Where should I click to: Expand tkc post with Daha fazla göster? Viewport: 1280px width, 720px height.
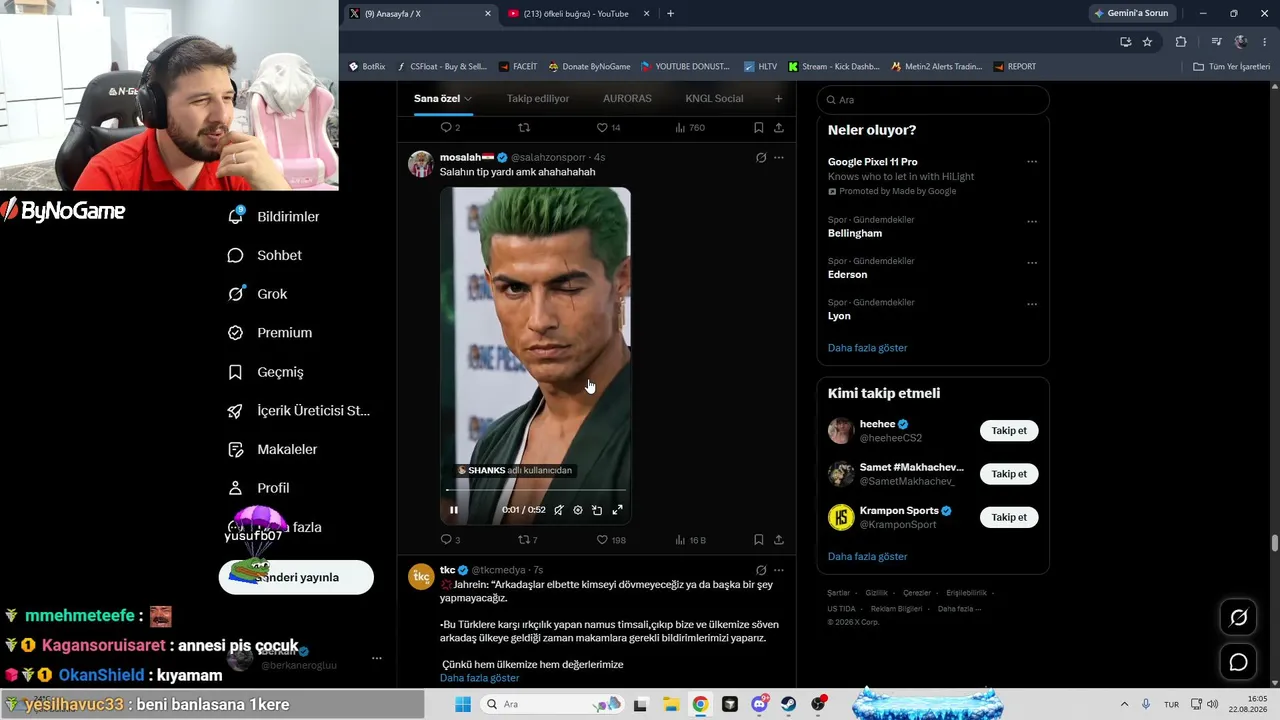click(x=479, y=678)
